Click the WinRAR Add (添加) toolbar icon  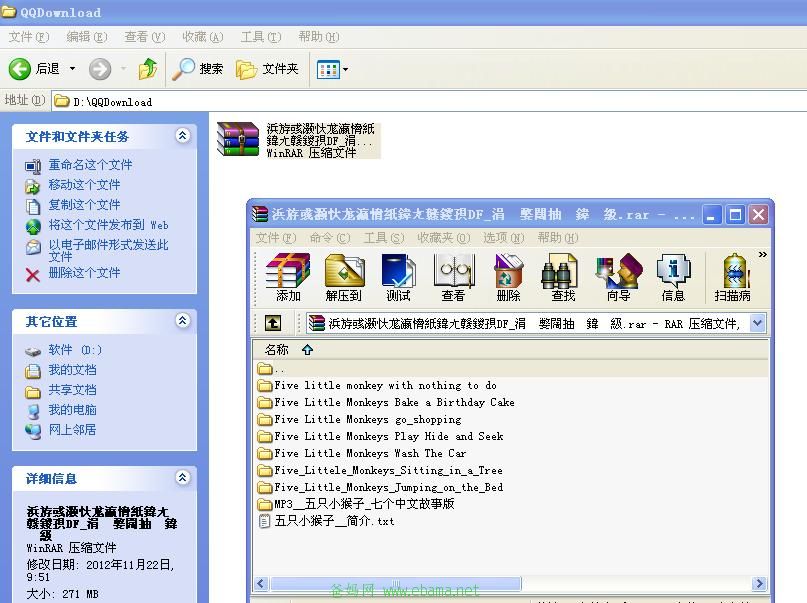(x=288, y=277)
